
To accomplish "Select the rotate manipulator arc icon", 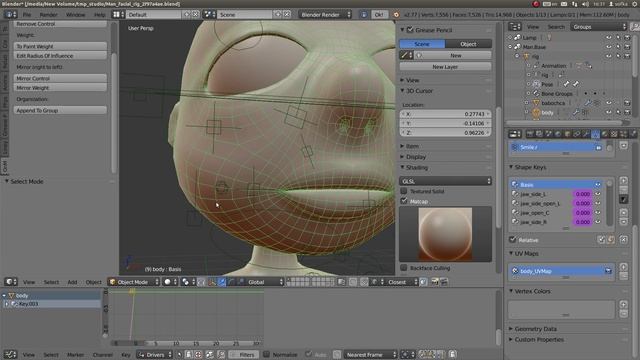I will tap(231, 282).
